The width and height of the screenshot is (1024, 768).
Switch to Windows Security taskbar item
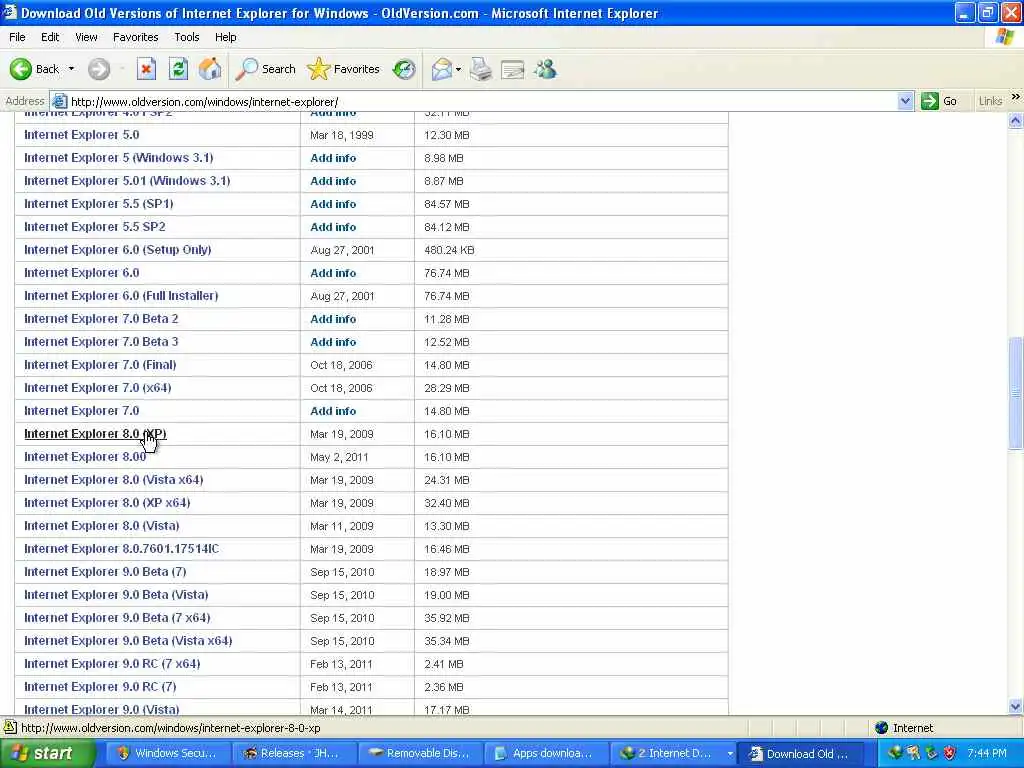(167, 754)
